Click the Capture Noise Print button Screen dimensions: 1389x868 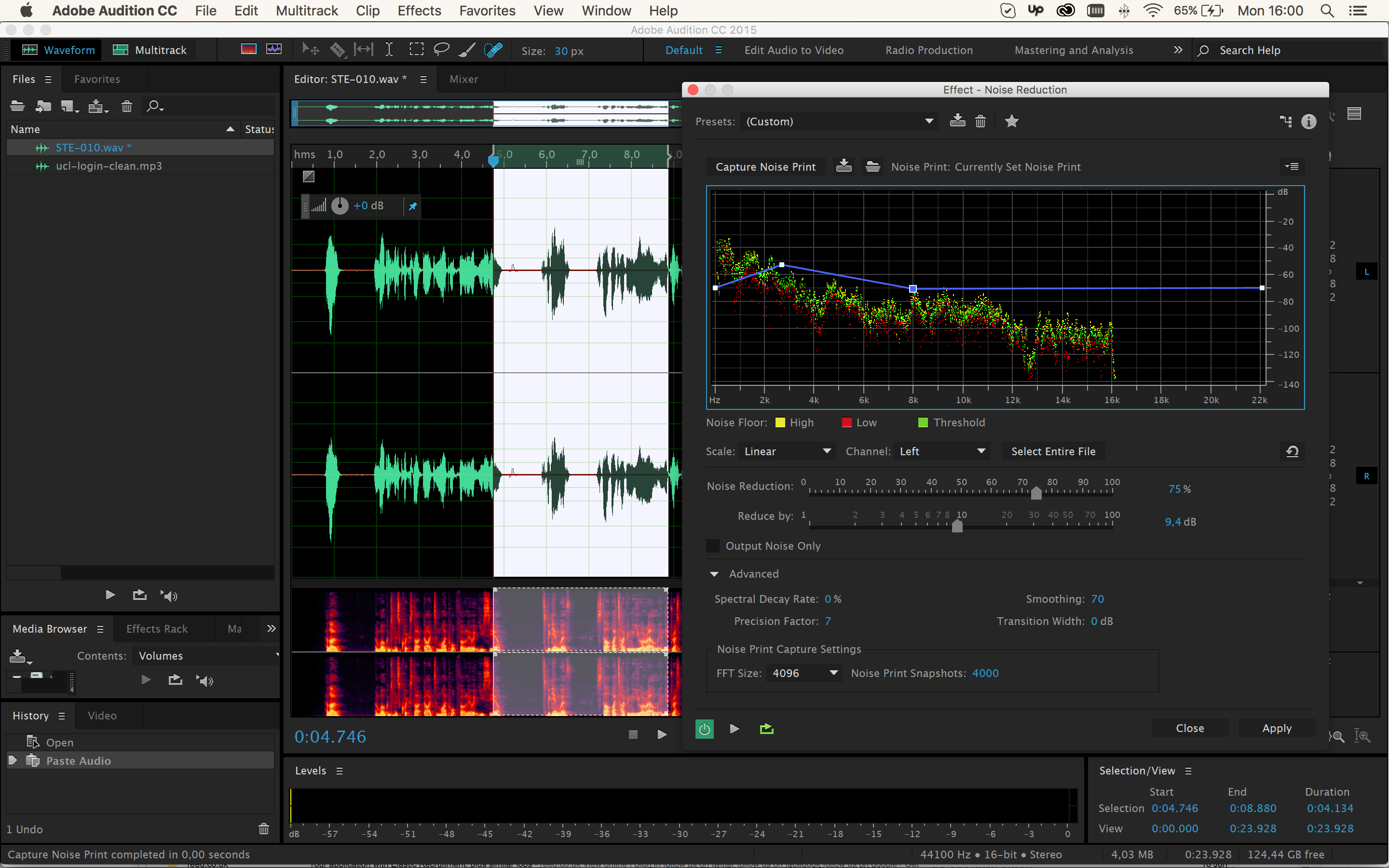765,166
